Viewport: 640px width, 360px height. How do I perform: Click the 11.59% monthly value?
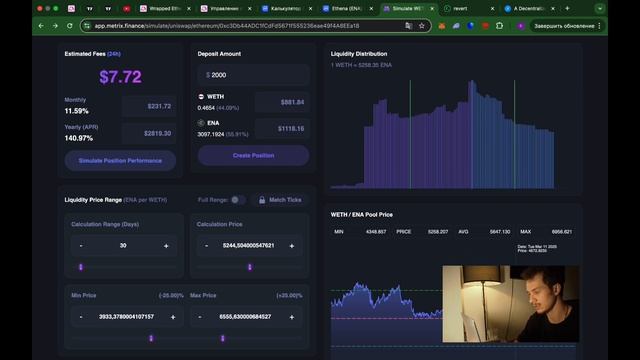(76, 111)
